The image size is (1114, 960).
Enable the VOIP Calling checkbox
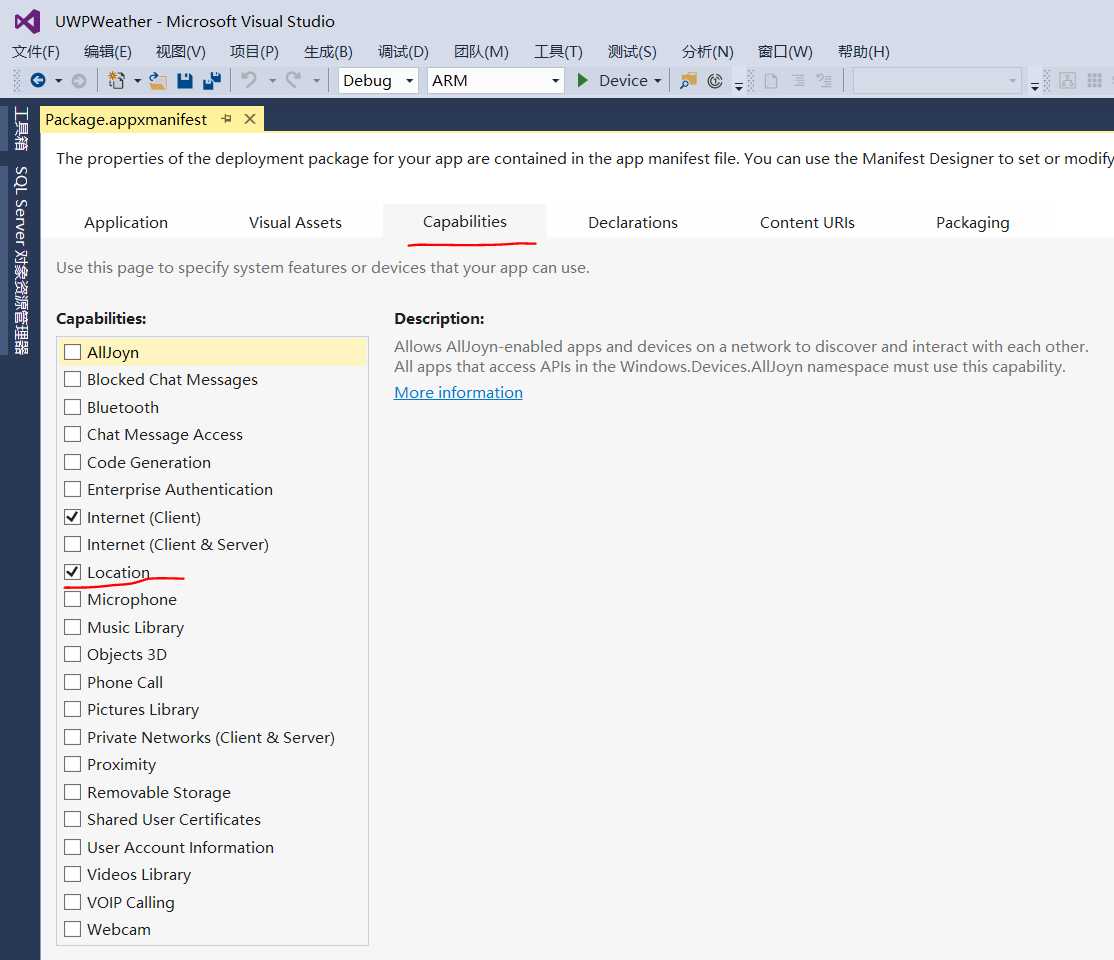(72, 902)
